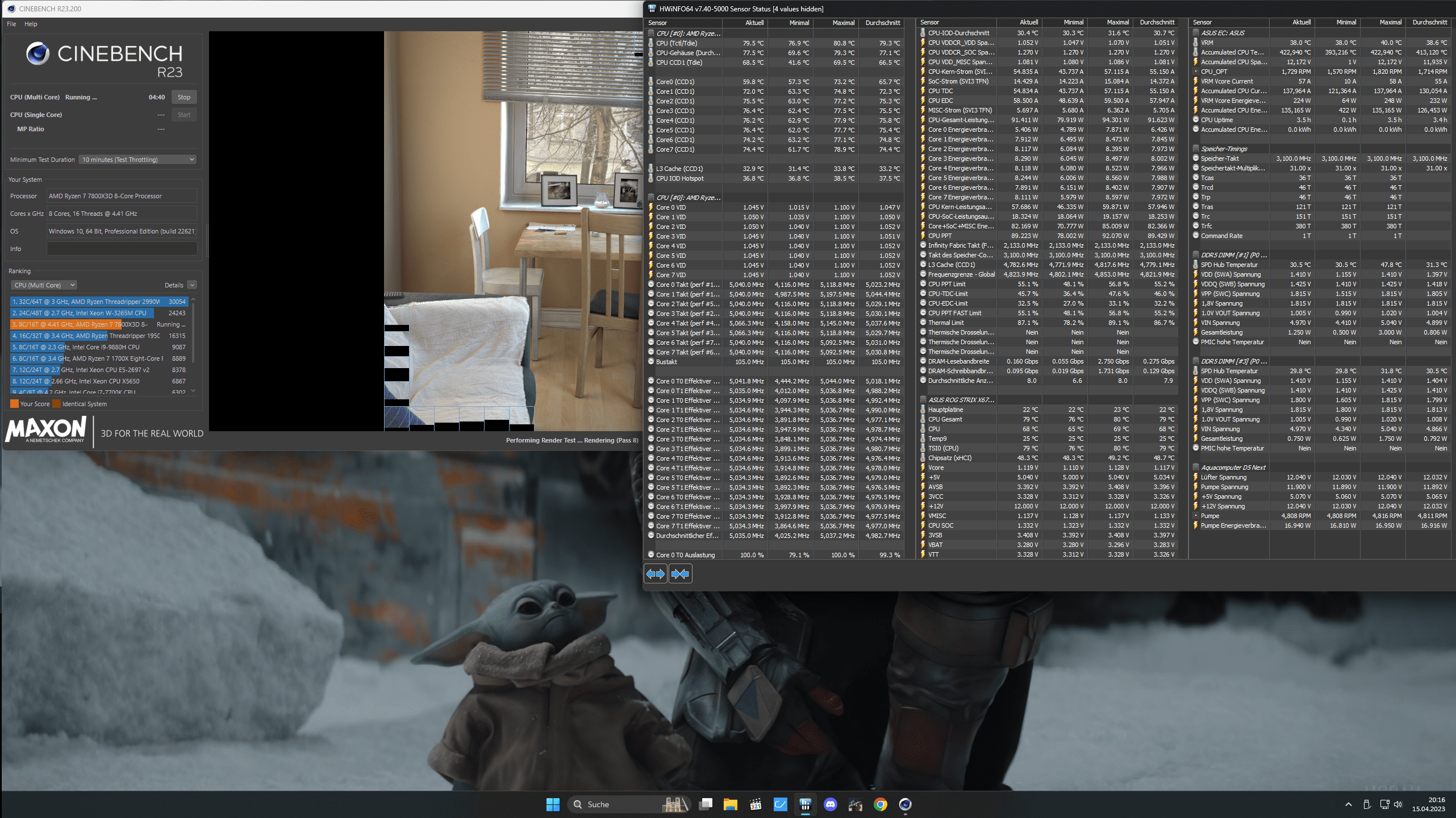Viewport: 1456px width, 818px height.
Task: Select the Core 0 VID sensor row
Action: tap(775, 207)
